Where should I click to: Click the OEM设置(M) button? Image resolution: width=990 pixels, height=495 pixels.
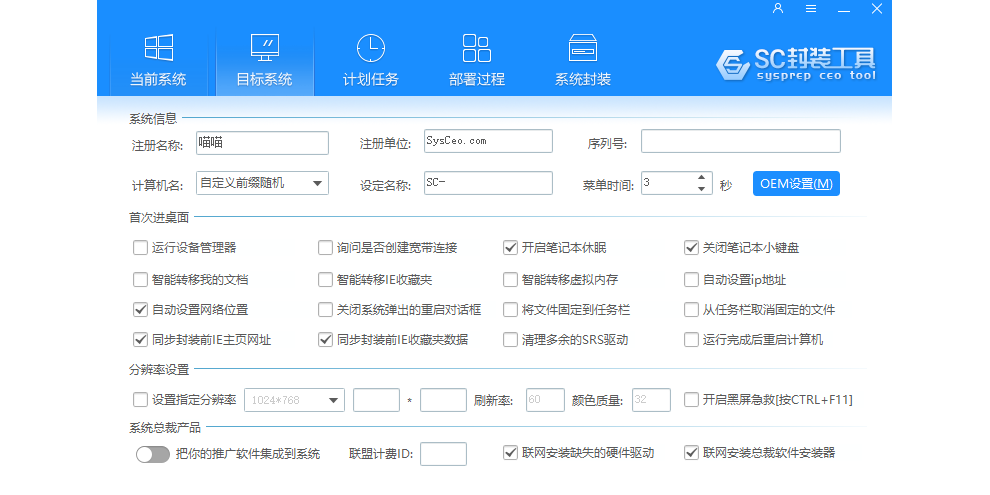click(795, 184)
